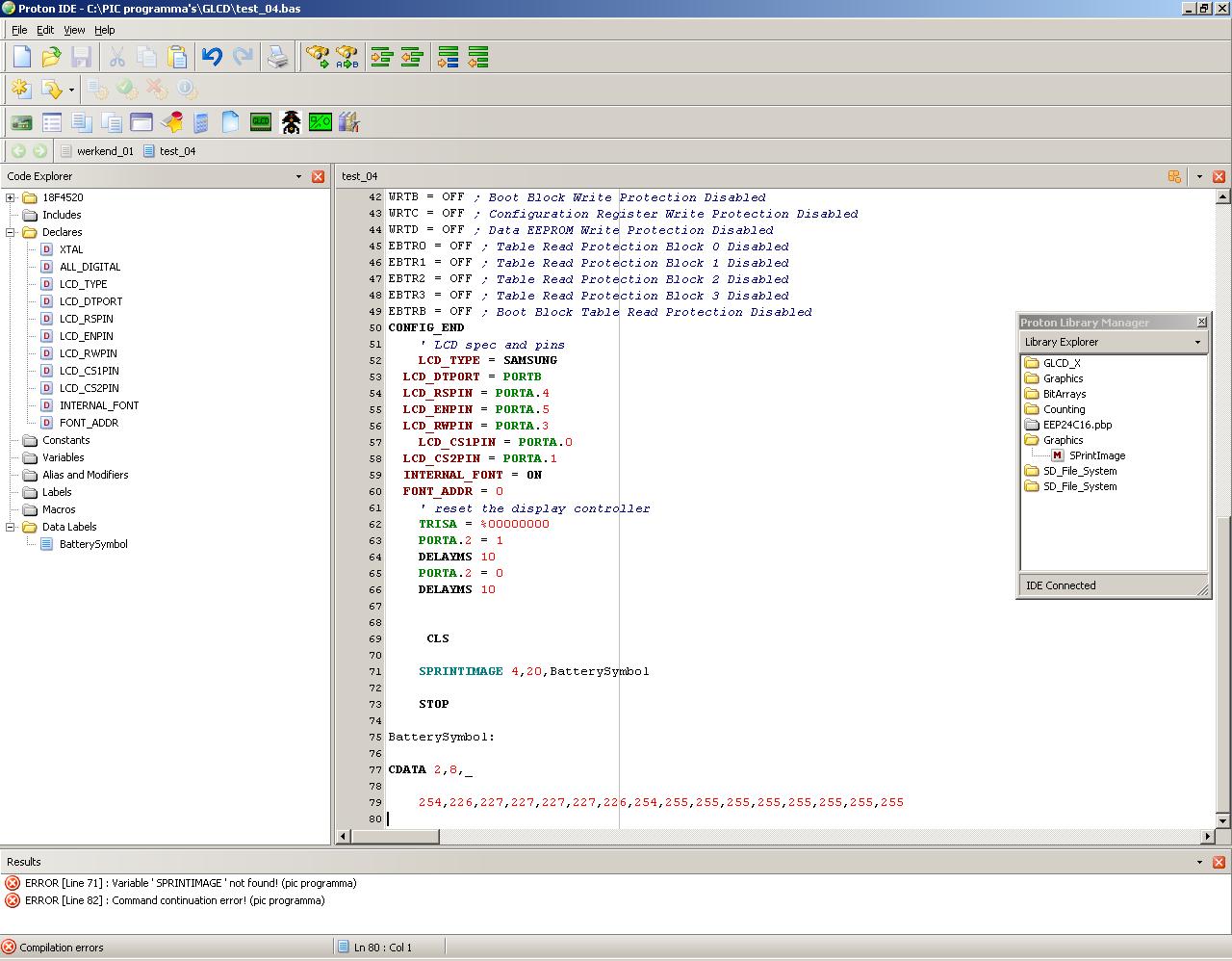Open the View menu
This screenshot has height=961, width=1232.
coord(74,30)
